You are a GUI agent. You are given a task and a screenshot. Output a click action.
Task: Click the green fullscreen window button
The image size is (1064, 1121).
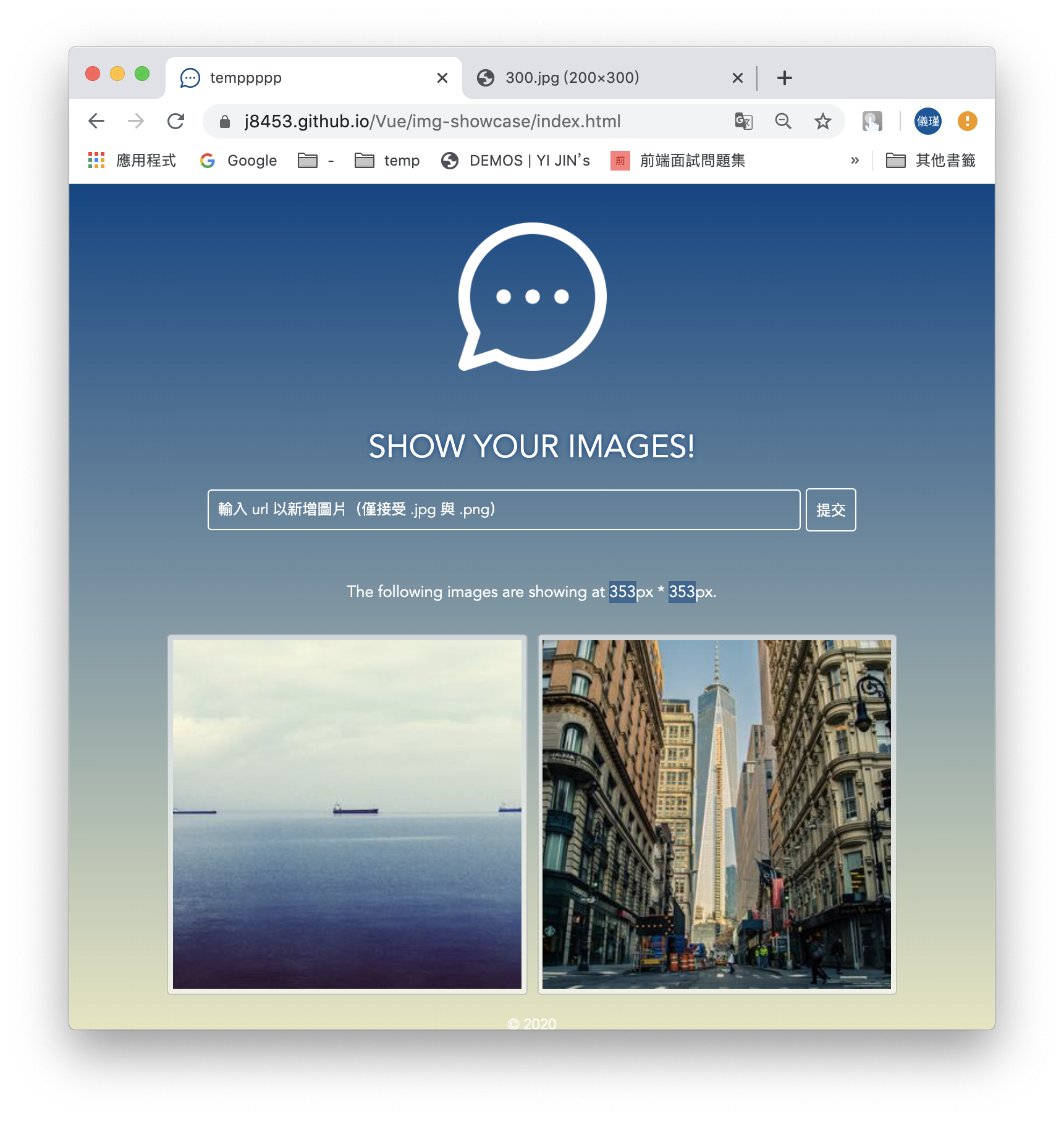[142, 74]
